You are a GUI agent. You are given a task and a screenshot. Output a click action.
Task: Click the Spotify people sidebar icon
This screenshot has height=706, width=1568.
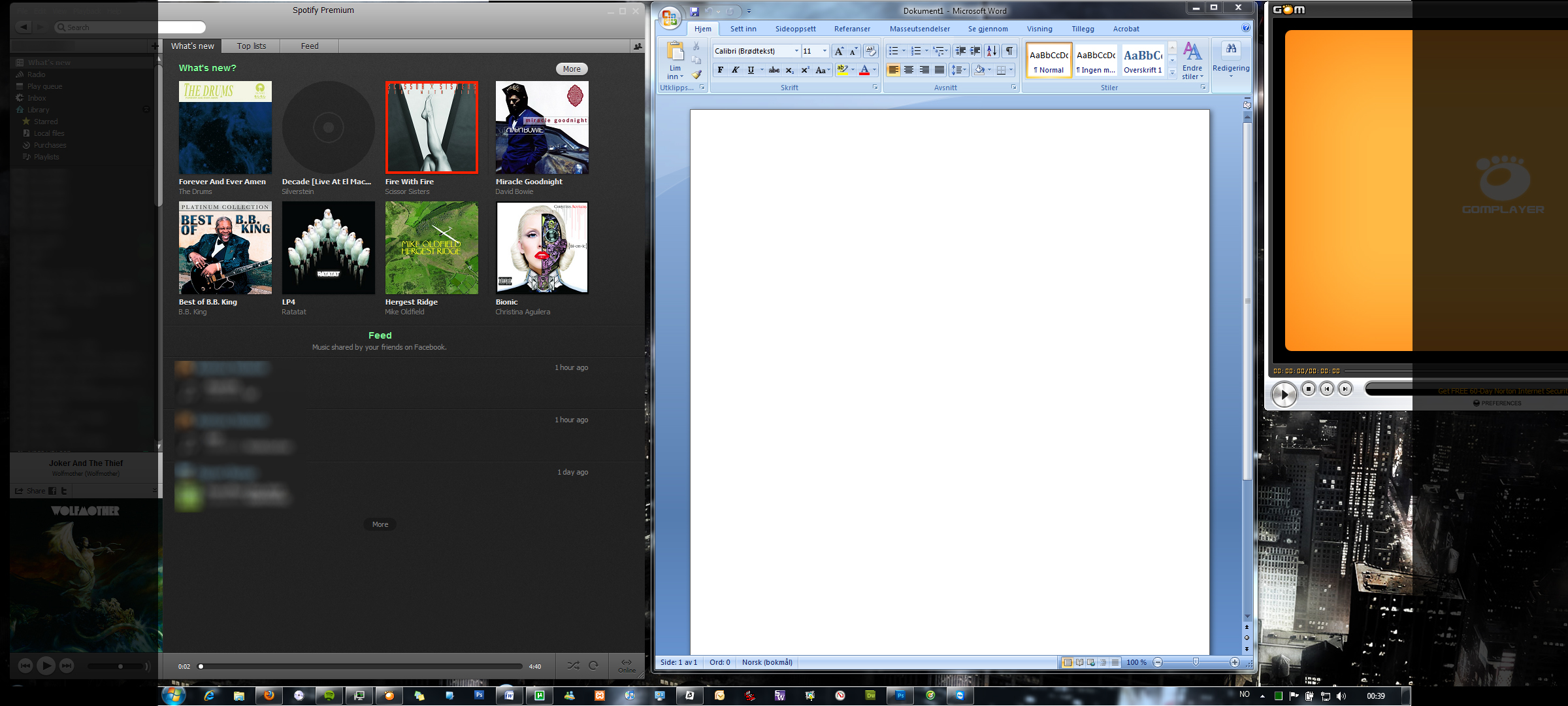point(637,46)
